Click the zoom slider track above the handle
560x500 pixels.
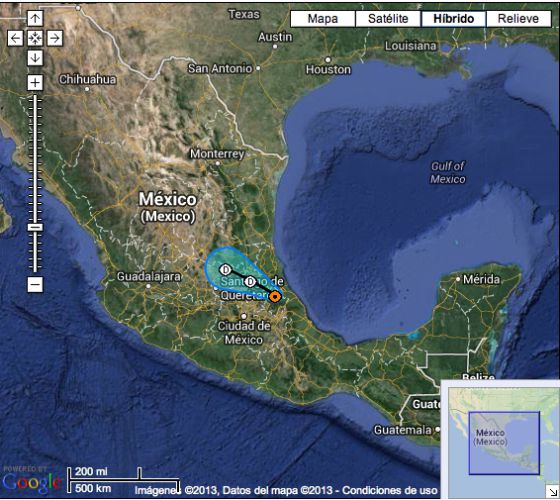(x=35, y=159)
